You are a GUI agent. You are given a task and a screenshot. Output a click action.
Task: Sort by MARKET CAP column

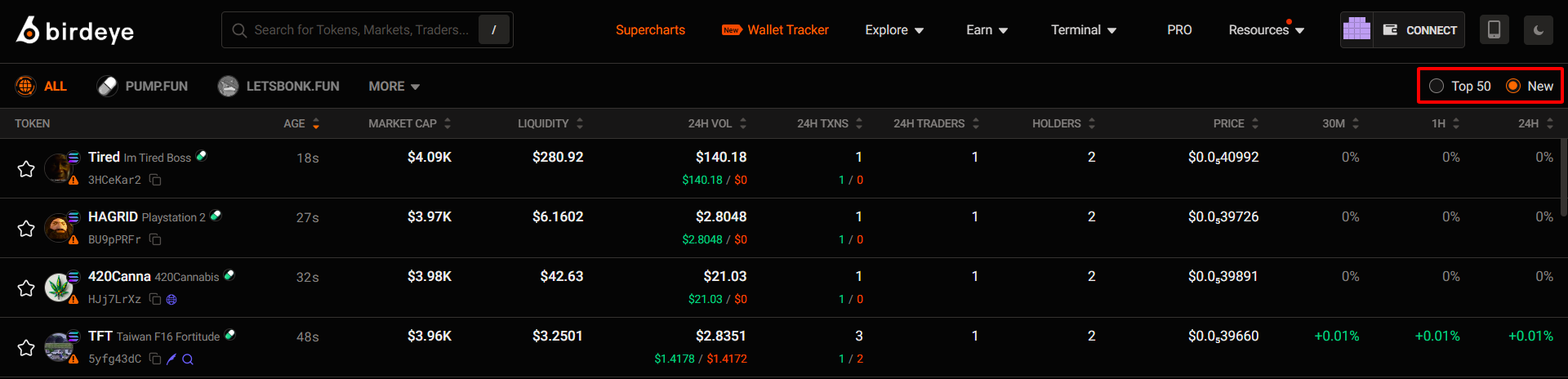410,123
